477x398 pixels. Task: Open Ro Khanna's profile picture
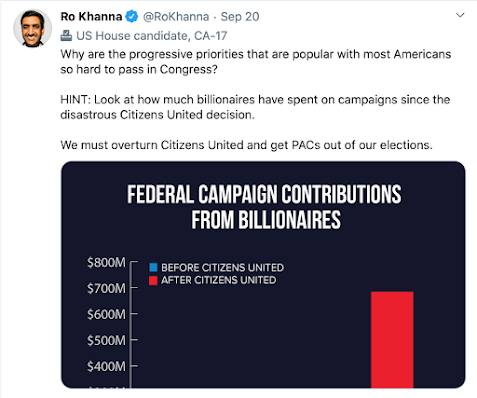click(32, 28)
